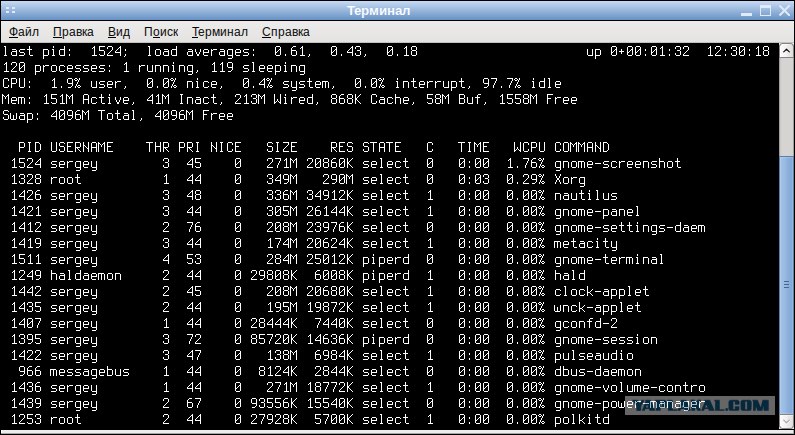Click the metacity command text
795x435 pixels.
(585, 244)
